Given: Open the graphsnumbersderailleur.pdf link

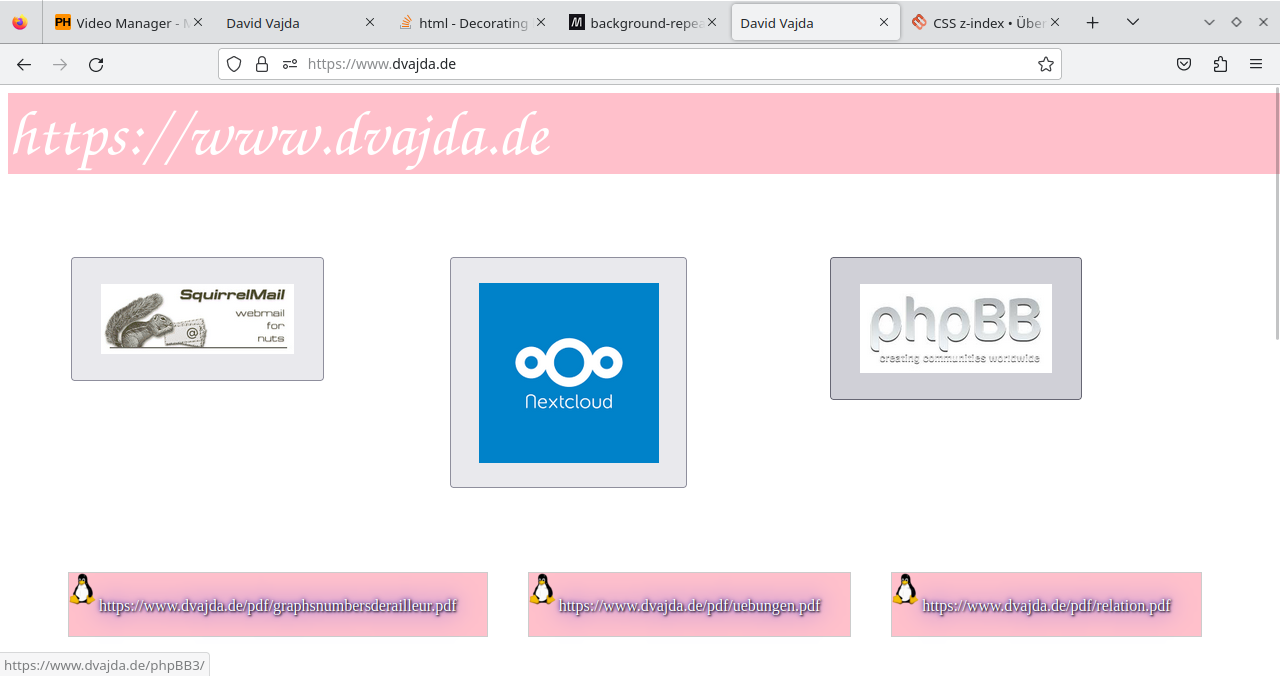Looking at the screenshot, I should pos(278,606).
